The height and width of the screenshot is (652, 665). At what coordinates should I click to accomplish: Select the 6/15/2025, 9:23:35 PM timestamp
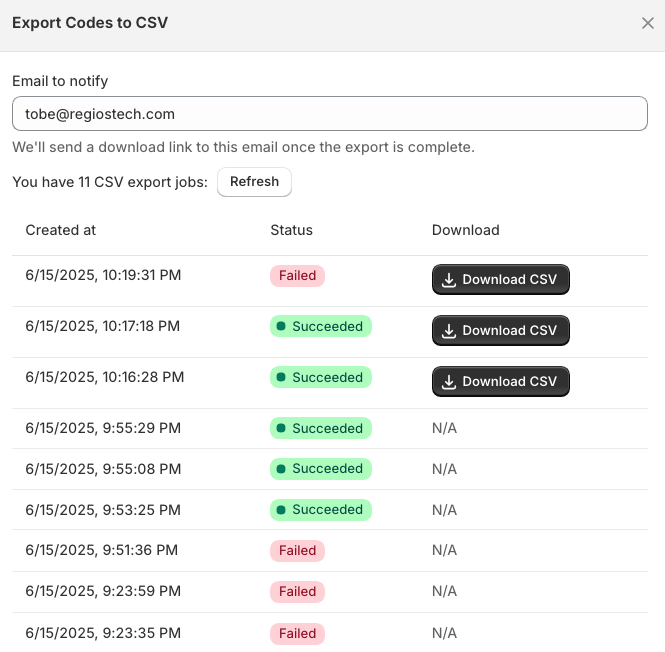click(x=103, y=632)
